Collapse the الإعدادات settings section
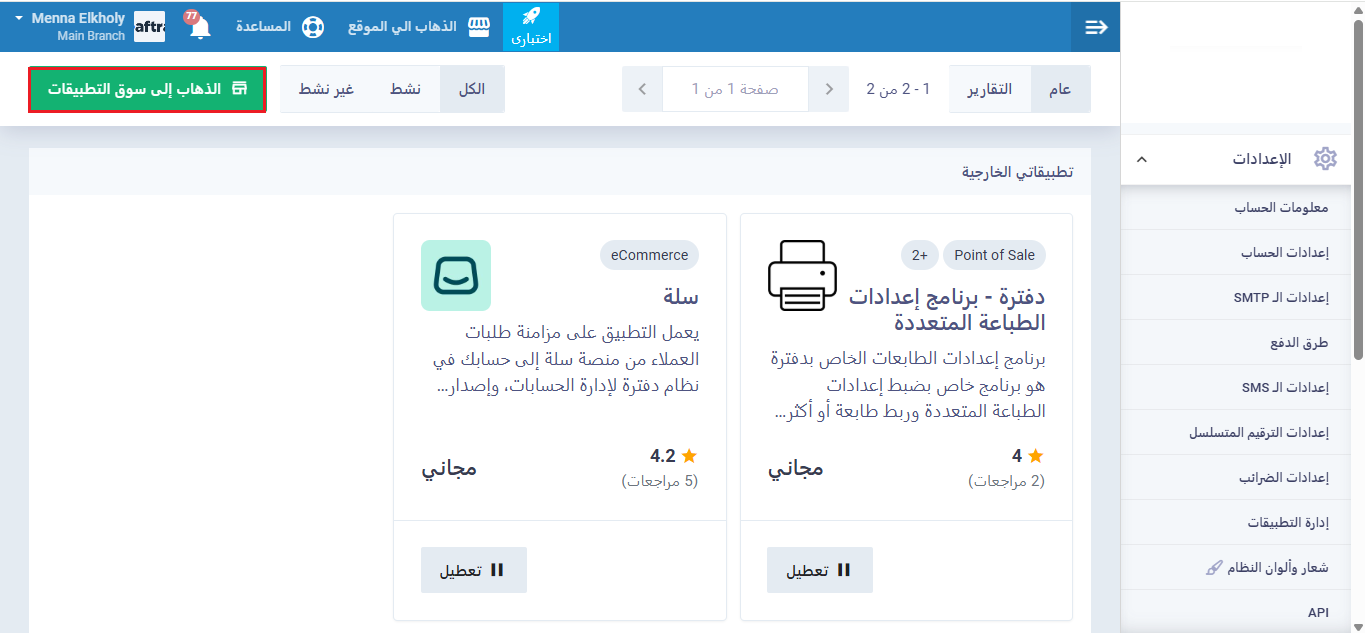The height and width of the screenshot is (633, 1365). tap(1143, 159)
